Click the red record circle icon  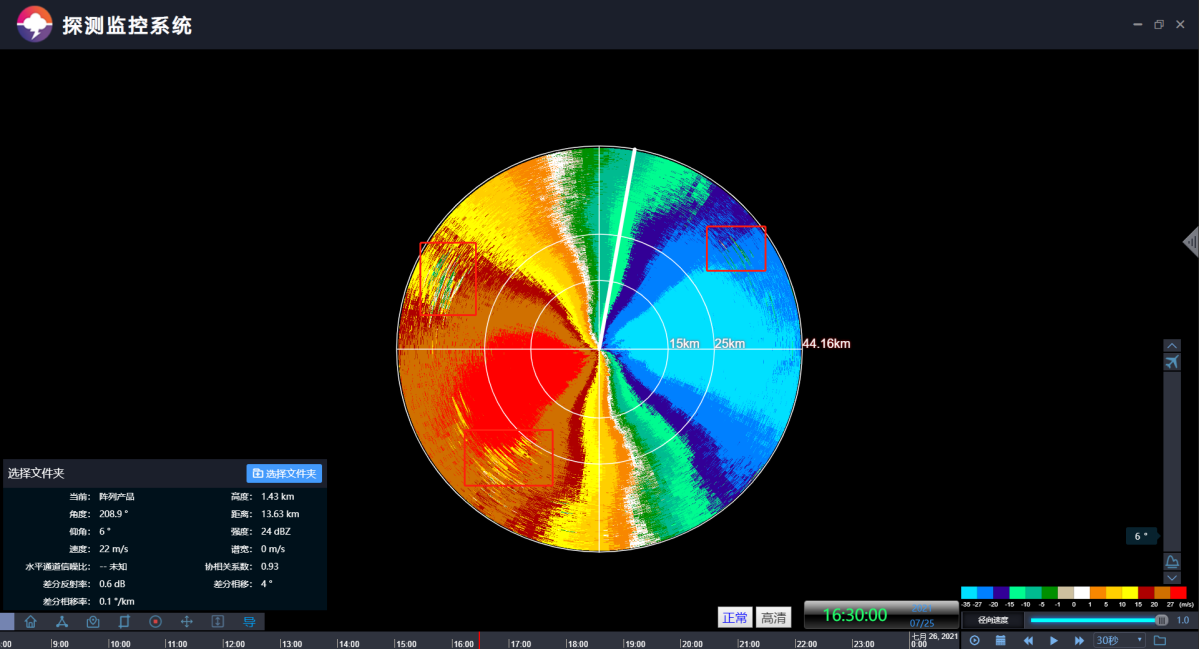point(155,622)
